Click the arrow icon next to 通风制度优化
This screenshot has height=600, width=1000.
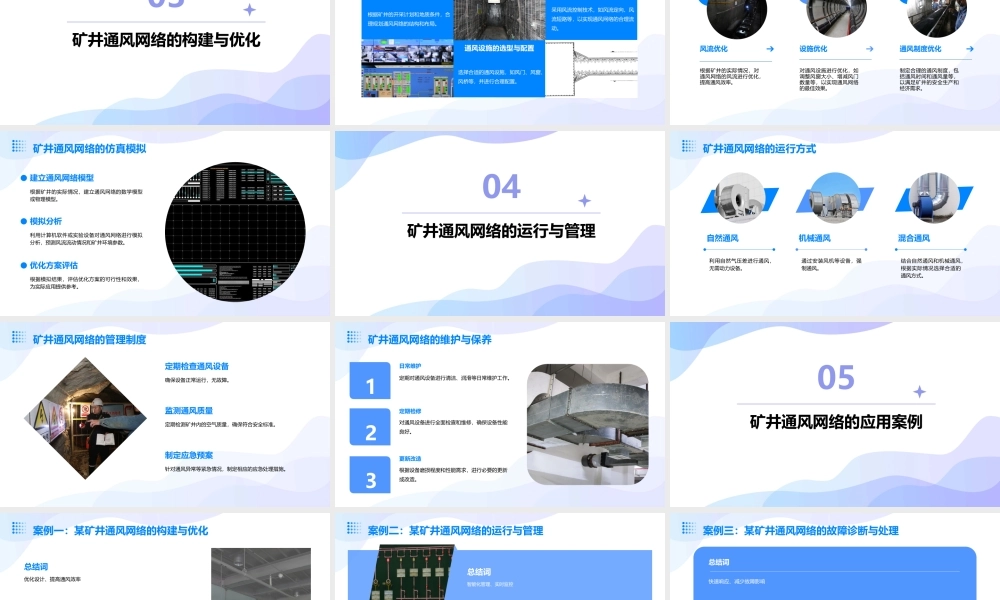click(x=970, y=49)
